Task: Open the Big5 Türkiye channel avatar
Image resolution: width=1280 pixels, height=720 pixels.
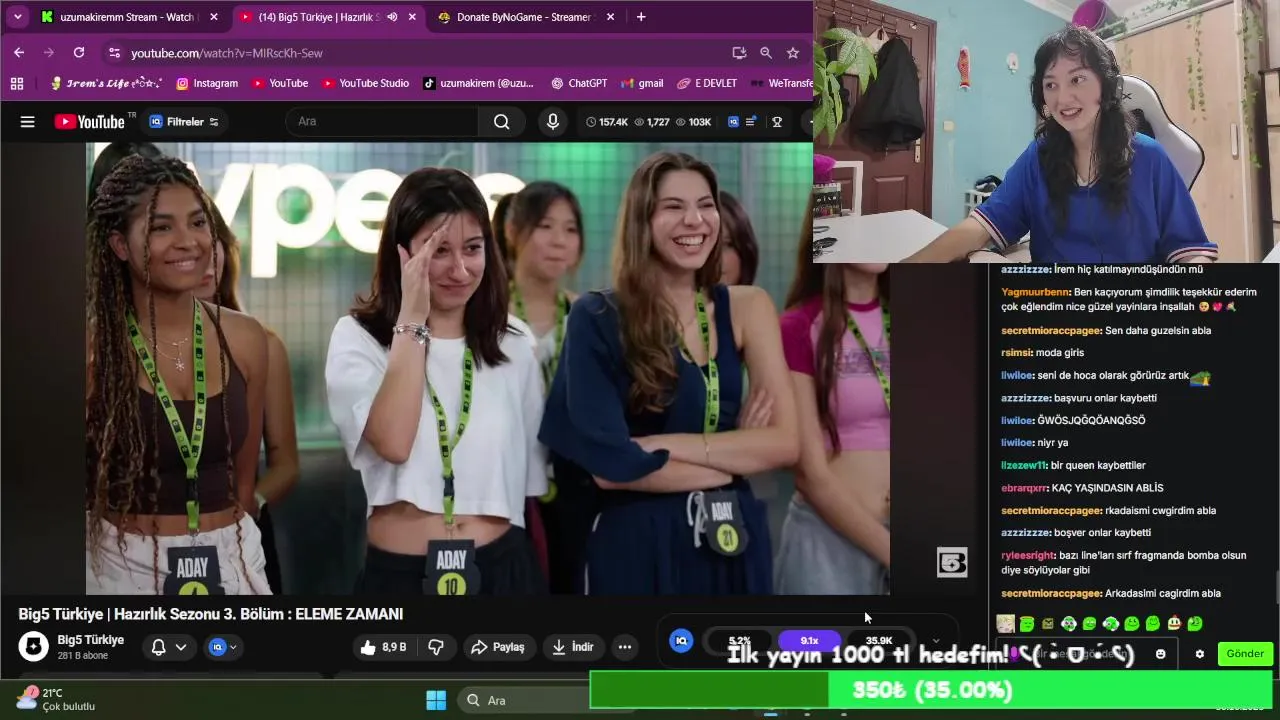Action: tap(34, 647)
